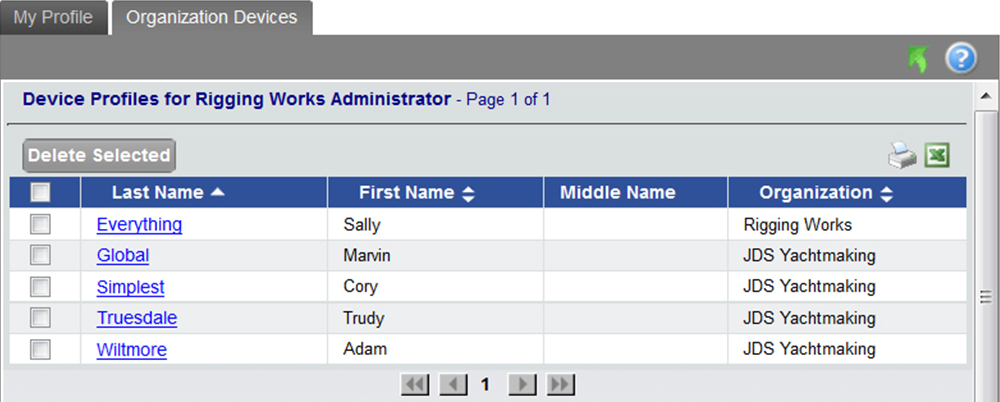The image size is (1000, 402).
Task: Click the green back arrow icon
Action: pos(917,60)
